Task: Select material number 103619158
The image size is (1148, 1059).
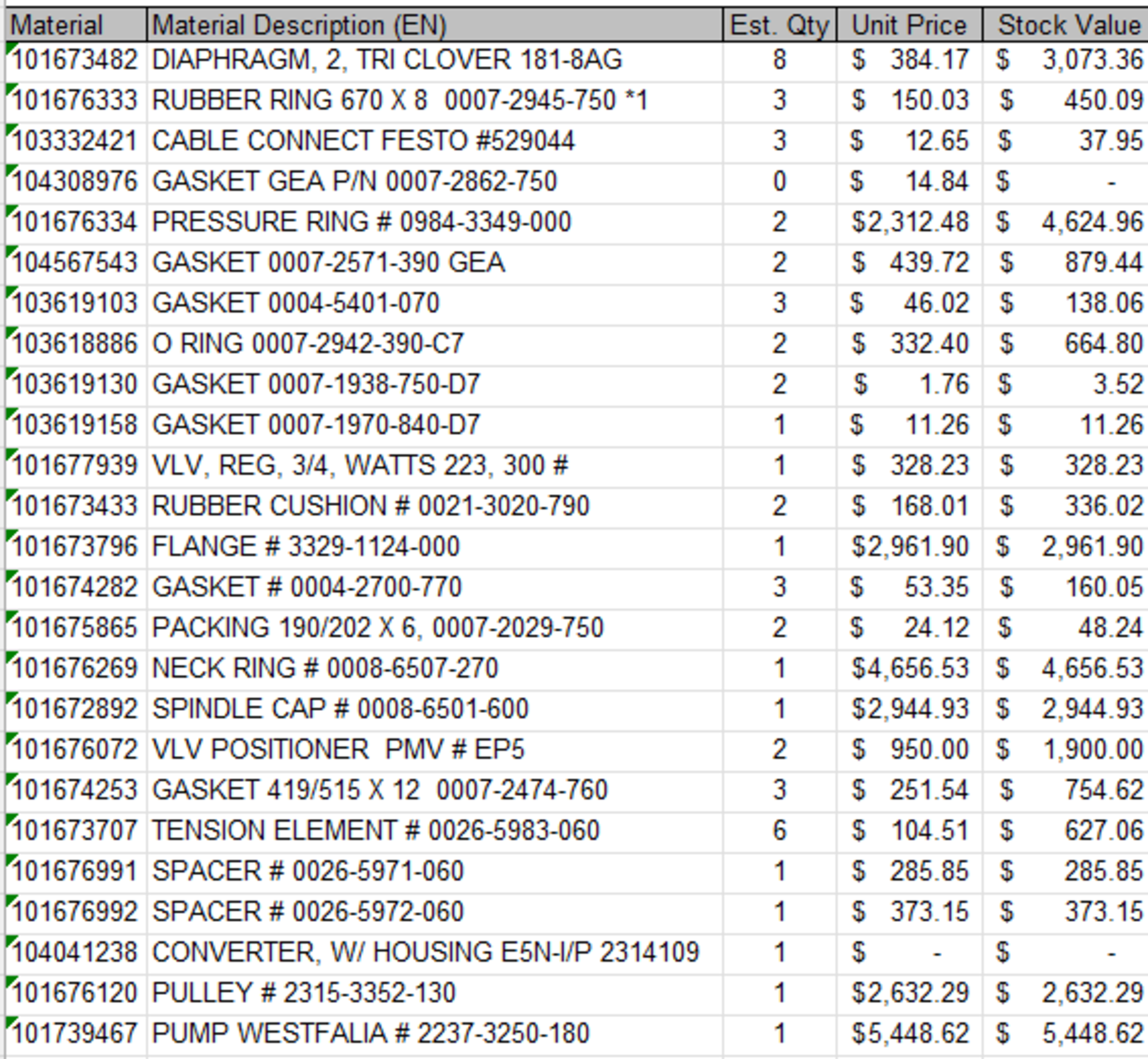Action: 75,428
